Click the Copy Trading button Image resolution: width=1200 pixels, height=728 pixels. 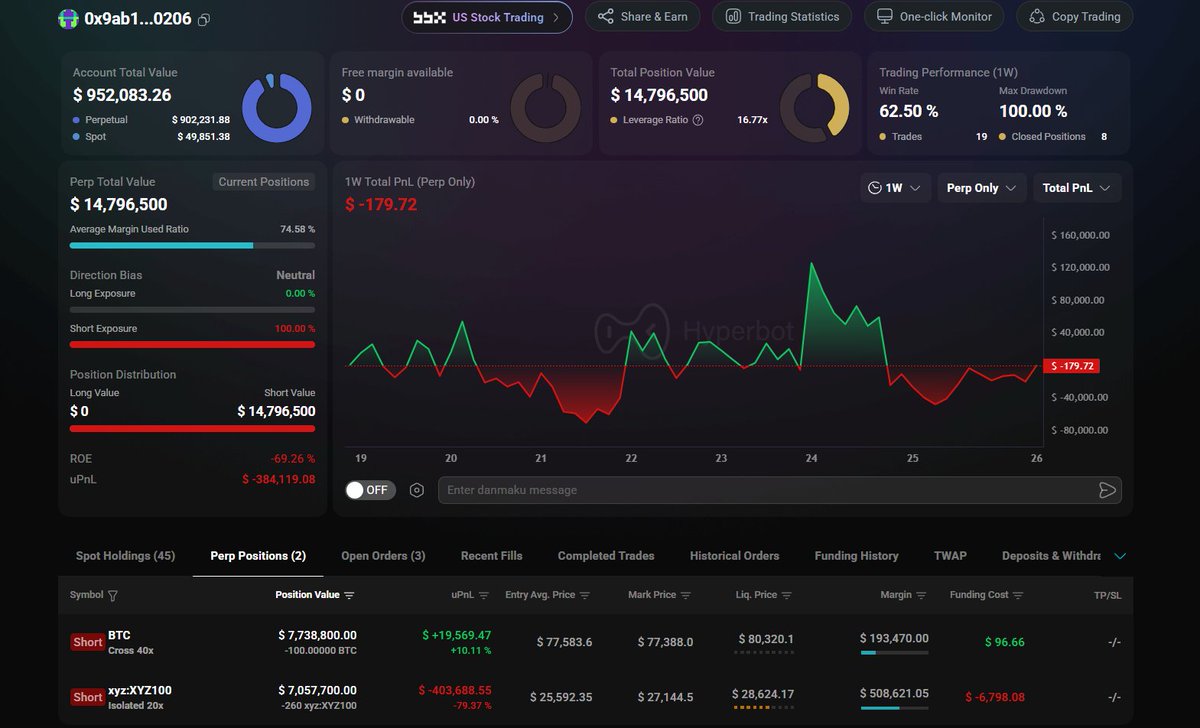(x=1074, y=17)
